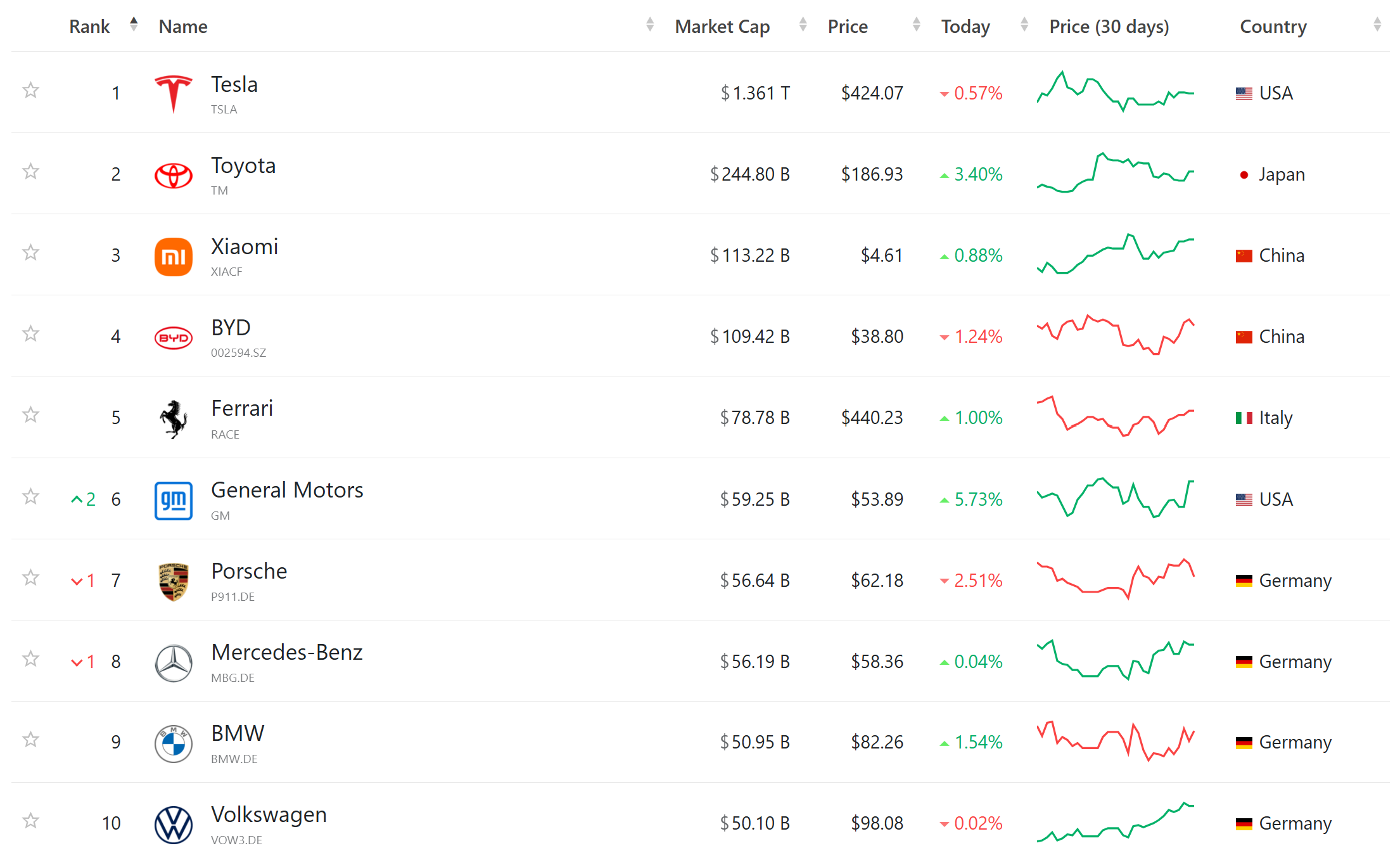Screen dimensions: 1400x848
Task: Open the Xiaomi logo icon
Action: 173,256
